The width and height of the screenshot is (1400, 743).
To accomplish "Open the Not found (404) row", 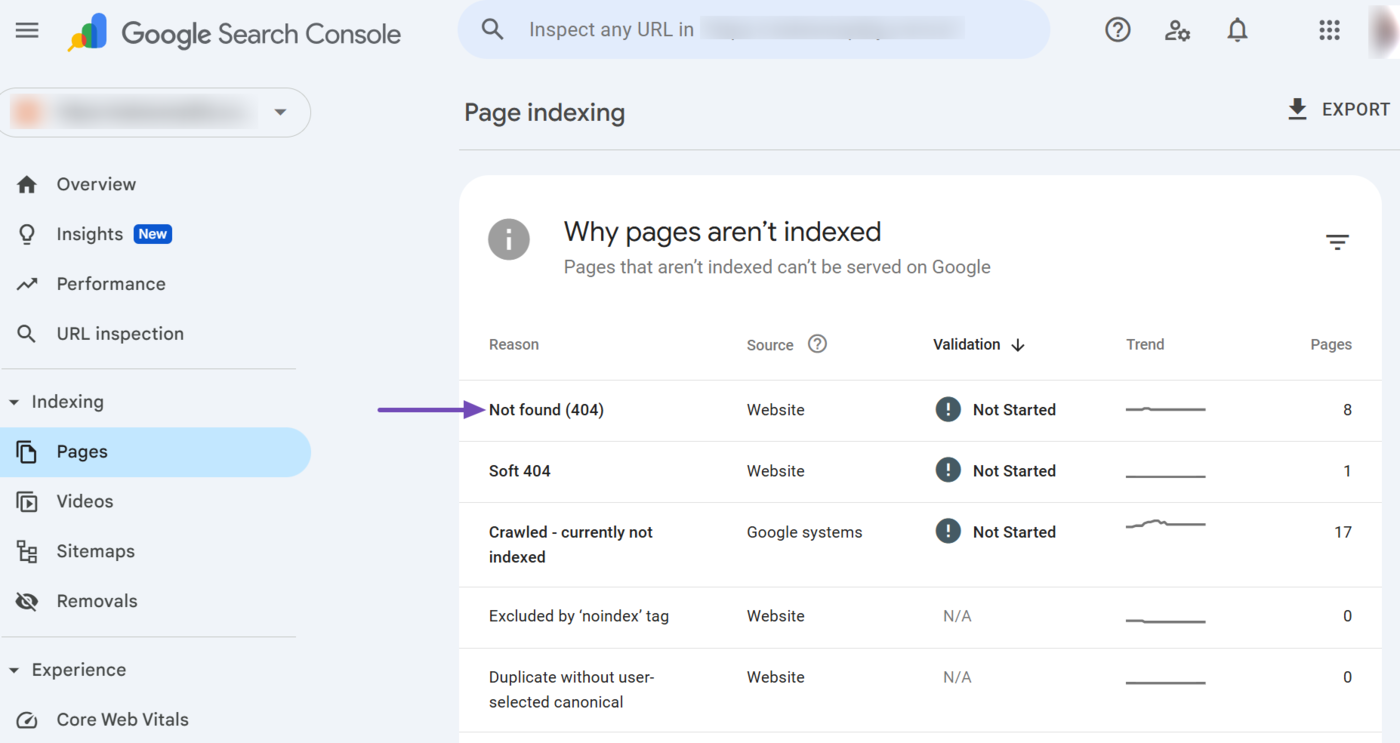I will click(546, 410).
